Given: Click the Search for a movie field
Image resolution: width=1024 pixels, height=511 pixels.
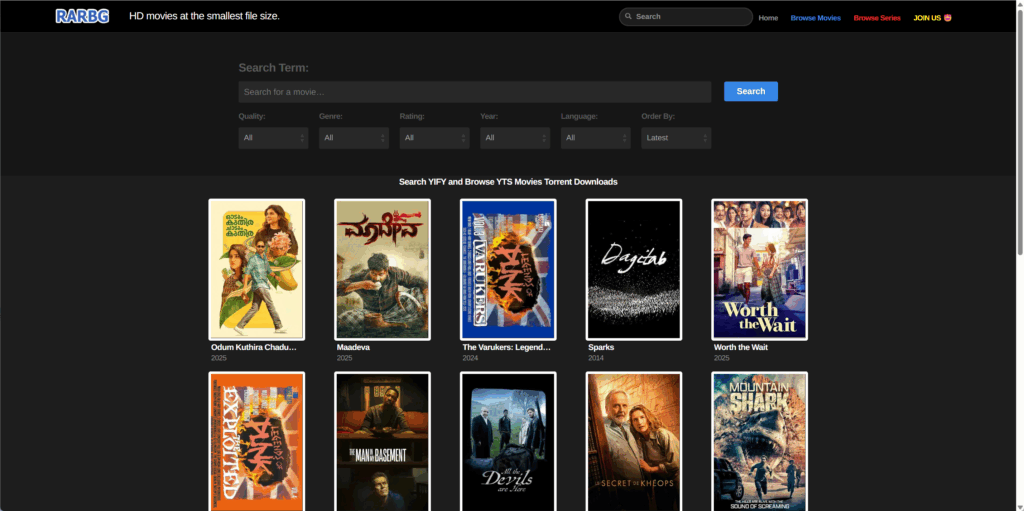Looking at the screenshot, I should tap(474, 92).
